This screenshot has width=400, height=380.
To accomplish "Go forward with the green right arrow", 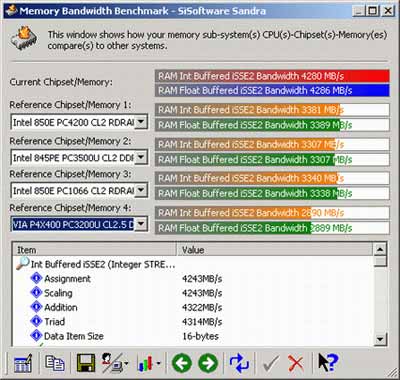I will [x=208, y=363].
